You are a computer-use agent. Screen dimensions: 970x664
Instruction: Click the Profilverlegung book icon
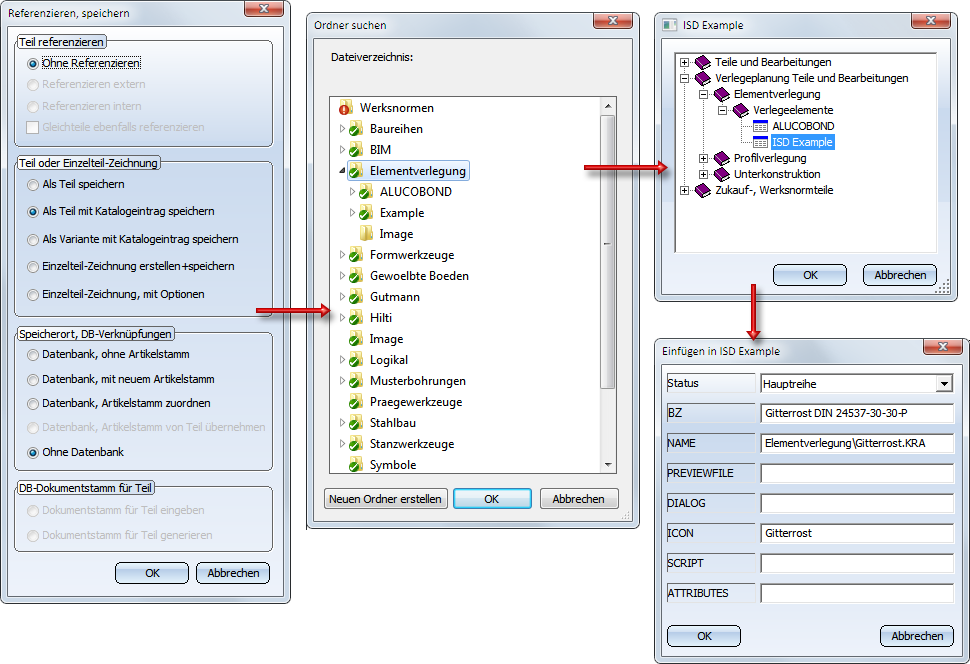pyautogui.click(x=722, y=158)
